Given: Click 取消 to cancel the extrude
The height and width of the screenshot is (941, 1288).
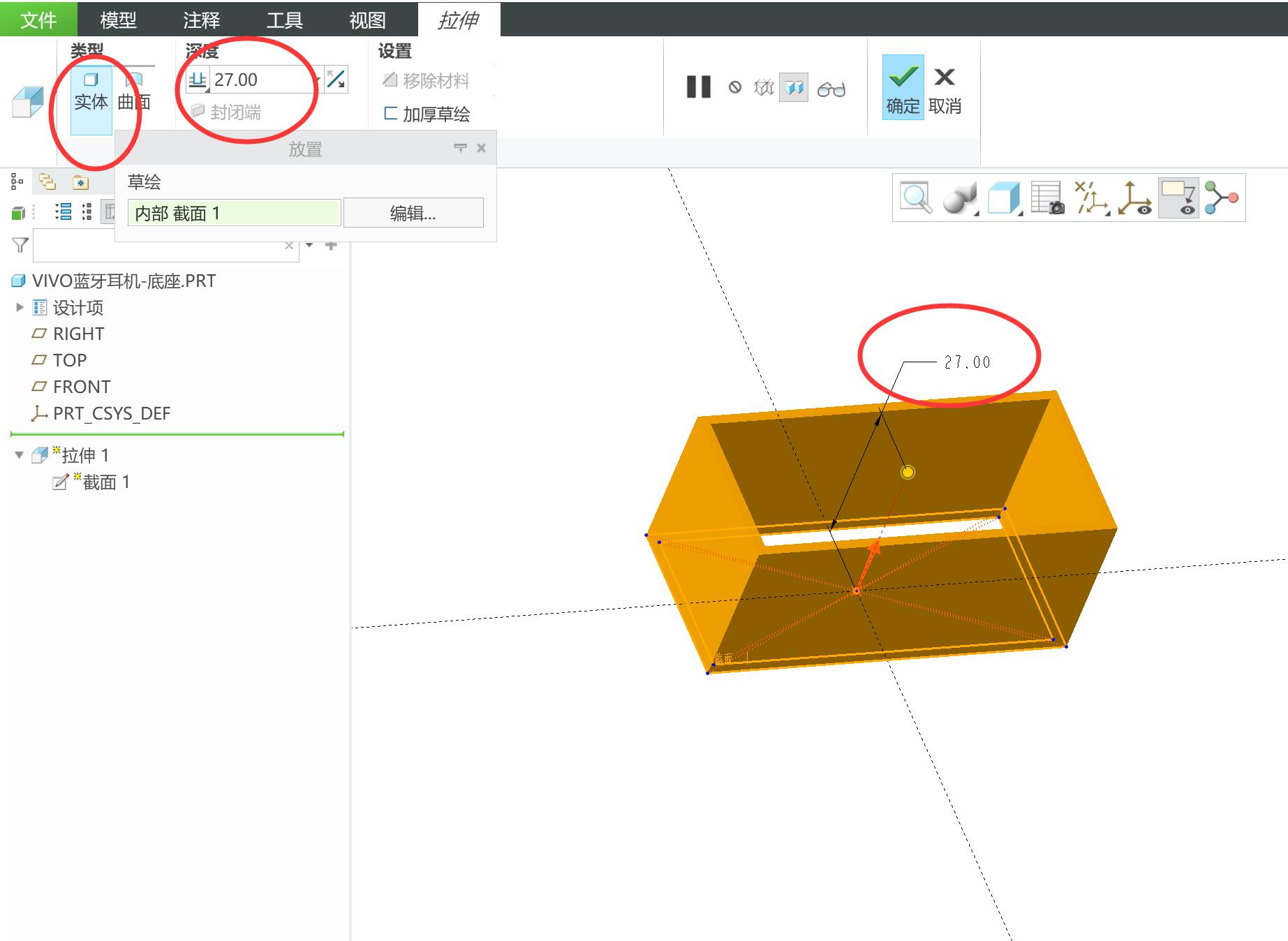Looking at the screenshot, I should coord(945,91).
